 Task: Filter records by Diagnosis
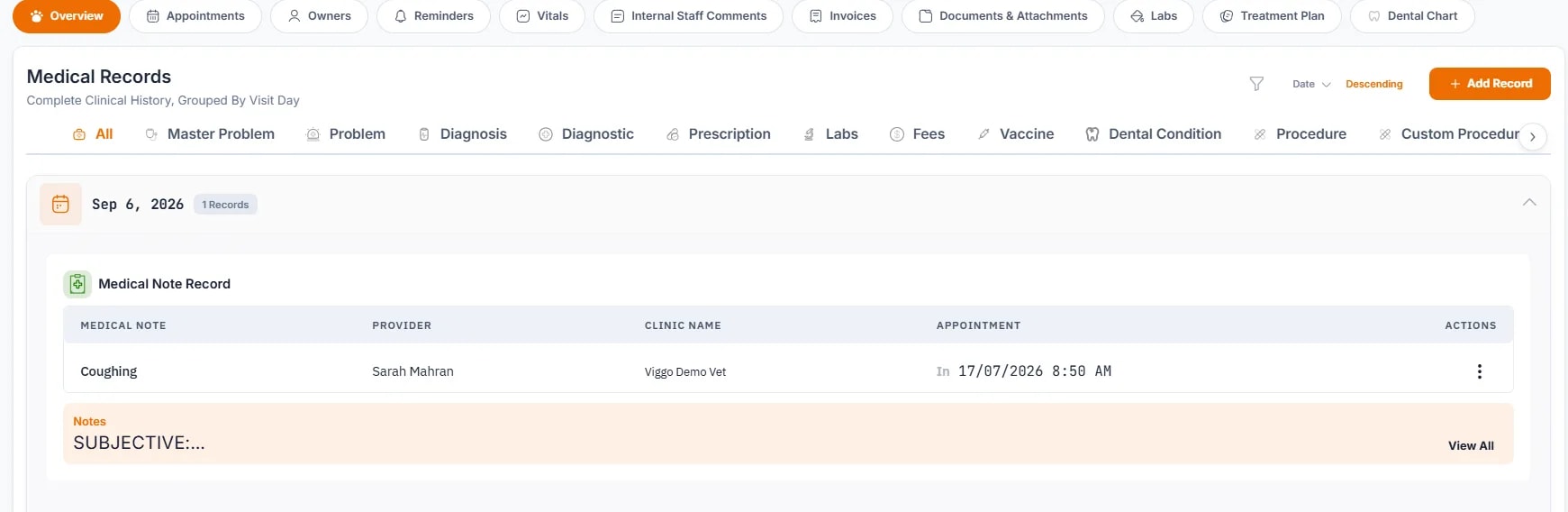(463, 134)
